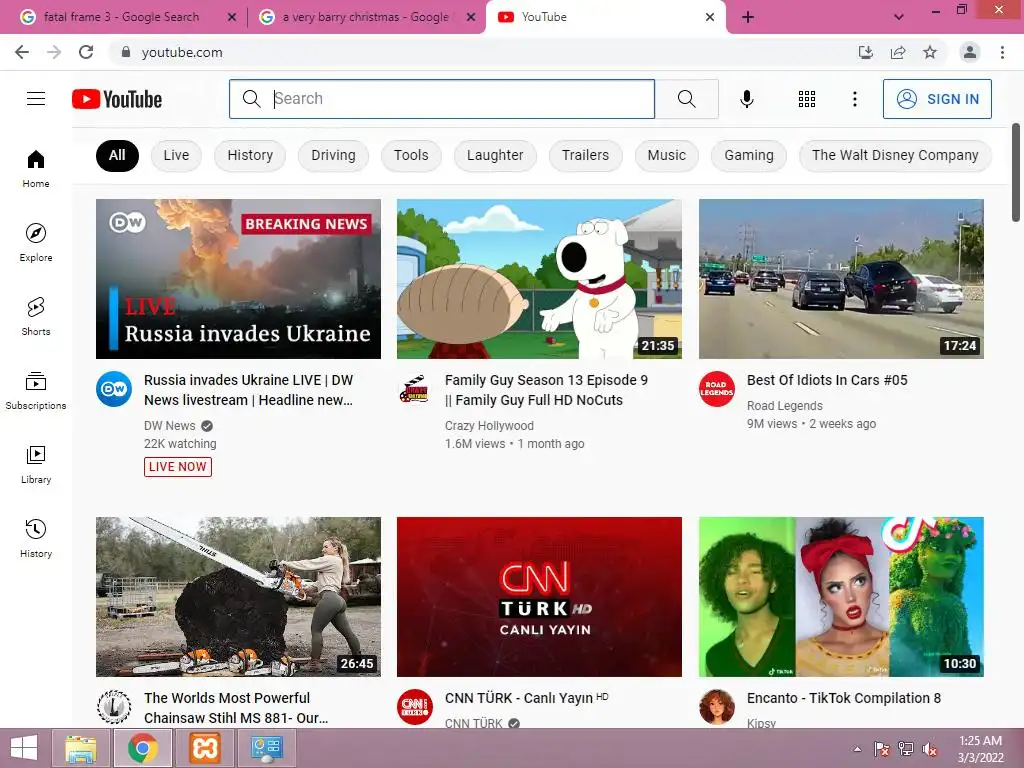The image size is (1024, 768).
Task: Open the Chrome profile avatar
Action: (970, 52)
